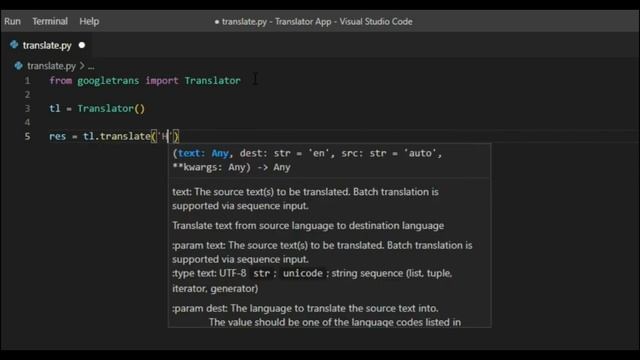This screenshot has width=640, height=360.
Task: Click the Python icon in the breadcrumb
Action: pos(18,66)
